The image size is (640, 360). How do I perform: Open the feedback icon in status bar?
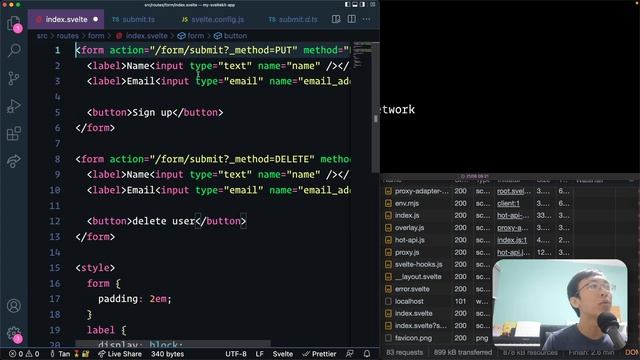(x=350, y=354)
